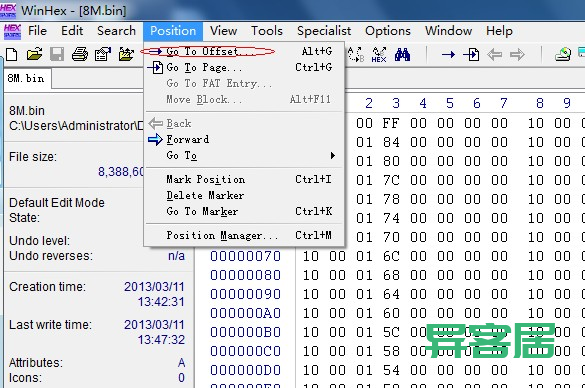Viewport: 585px width, 388px height.
Task: Click offset row 000000B0
Action: pyautogui.click(x=245, y=332)
